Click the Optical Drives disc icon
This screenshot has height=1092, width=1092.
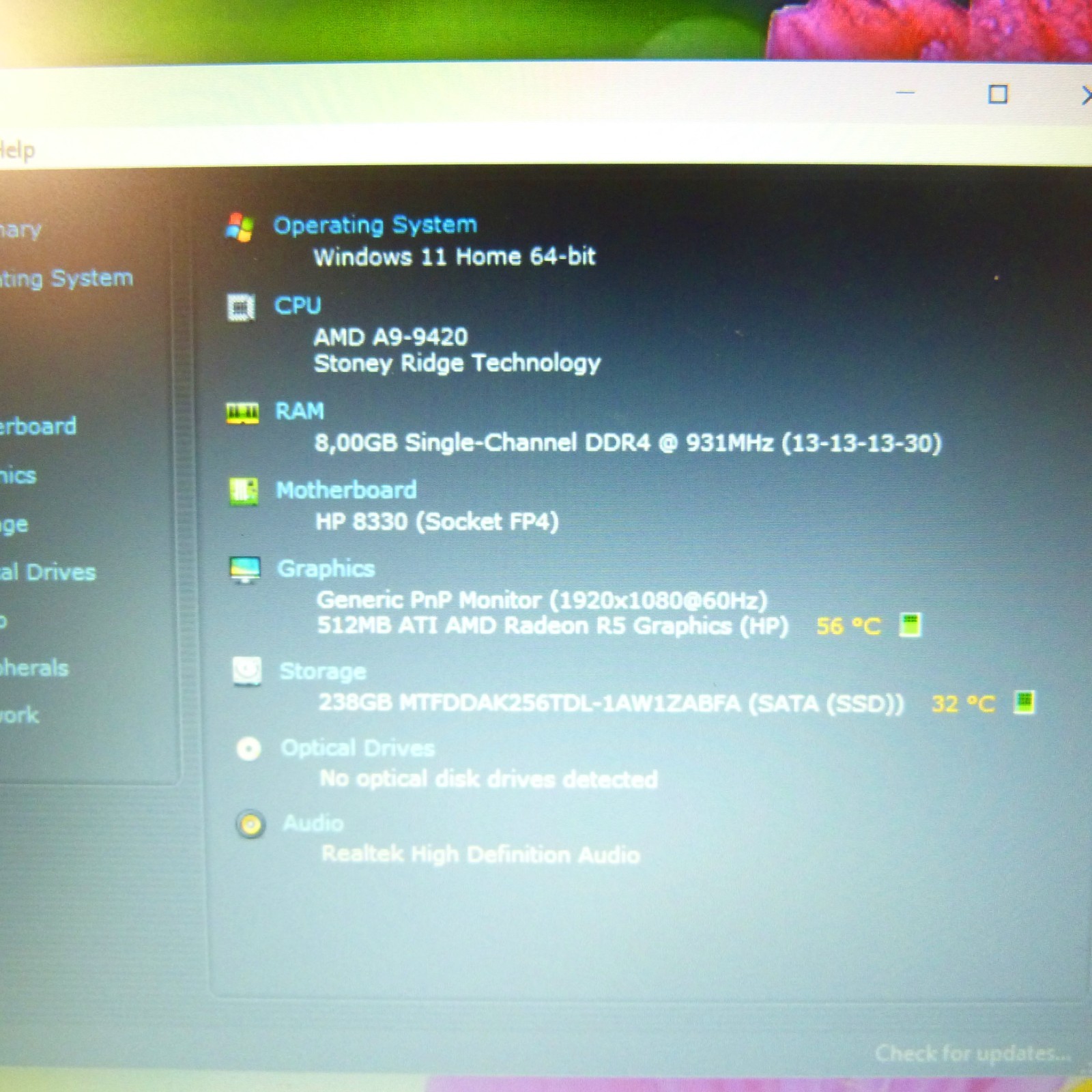(248, 749)
